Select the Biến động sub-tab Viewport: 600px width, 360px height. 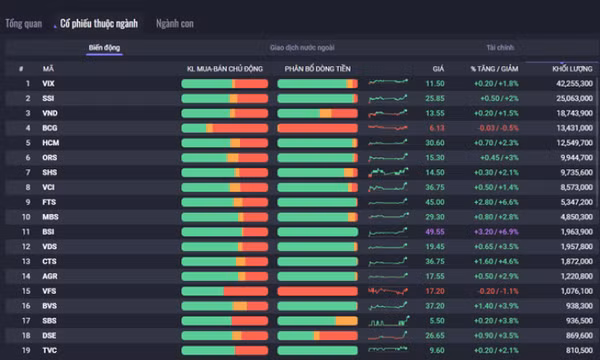click(x=104, y=48)
